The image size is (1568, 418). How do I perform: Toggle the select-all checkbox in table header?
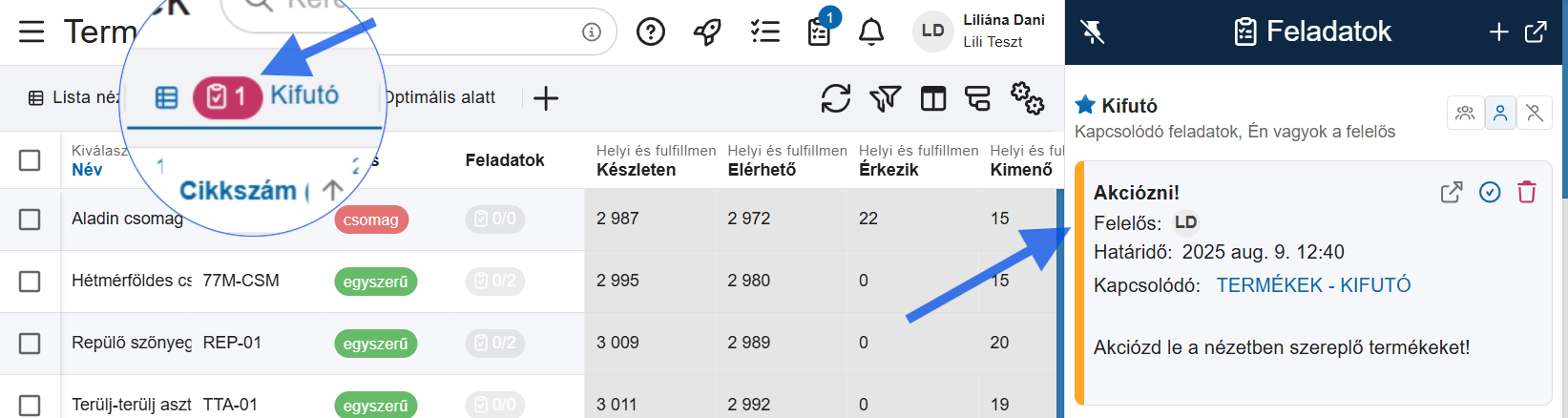coord(31,160)
